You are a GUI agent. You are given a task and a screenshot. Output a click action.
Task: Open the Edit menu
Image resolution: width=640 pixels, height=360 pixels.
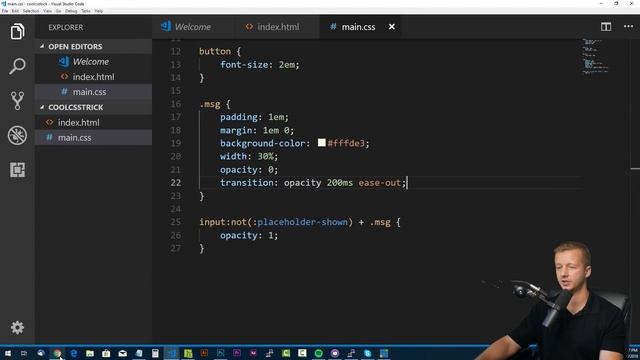pyautogui.click(x=15, y=11)
